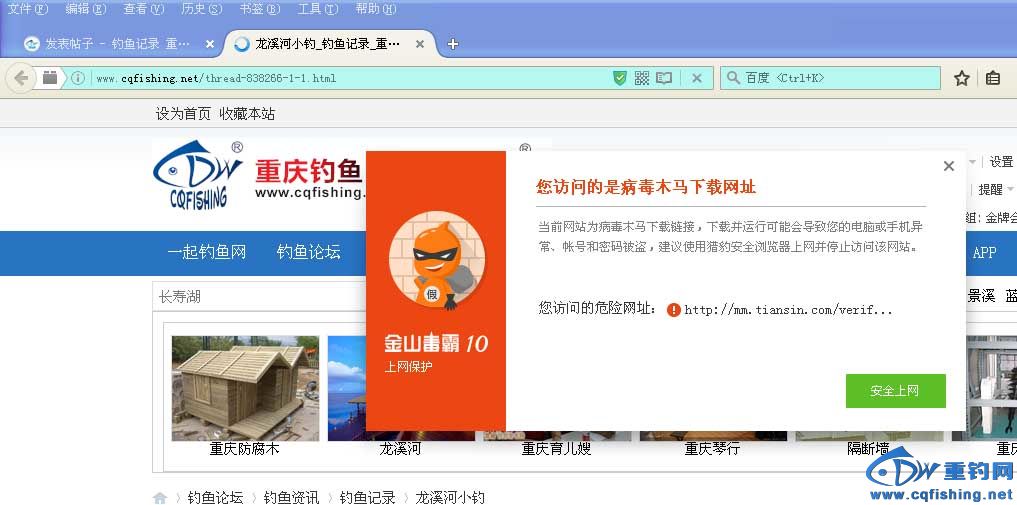This screenshot has width=1017, height=505.
Task: Click the 重庆育儿嫂 caption link
Action: click(556, 449)
